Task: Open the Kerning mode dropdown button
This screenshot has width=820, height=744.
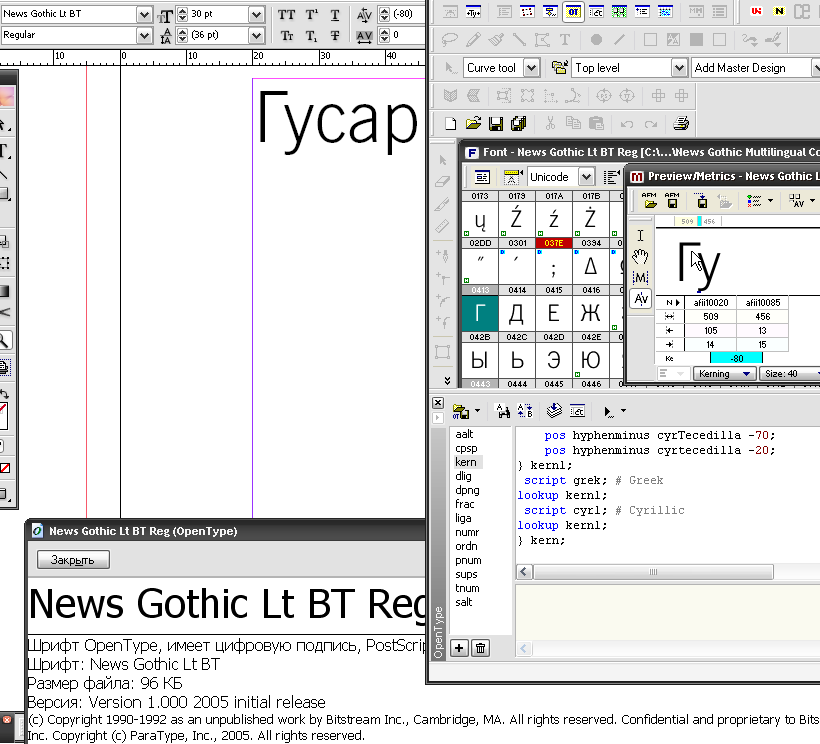Action: (724, 373)
